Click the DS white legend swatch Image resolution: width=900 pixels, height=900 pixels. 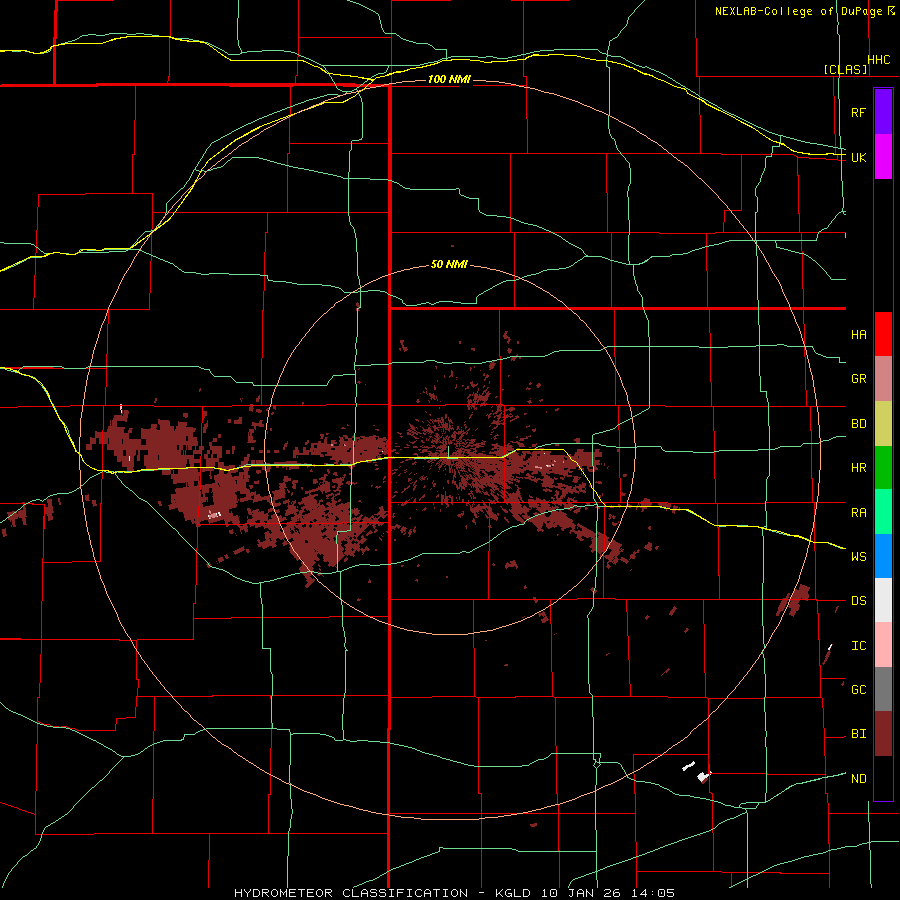[883, 600]
